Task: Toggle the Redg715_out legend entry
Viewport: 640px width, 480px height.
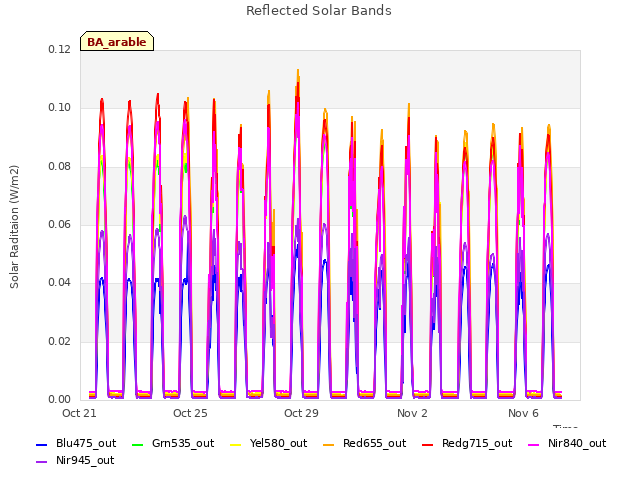Action: [x=467, y=443]
